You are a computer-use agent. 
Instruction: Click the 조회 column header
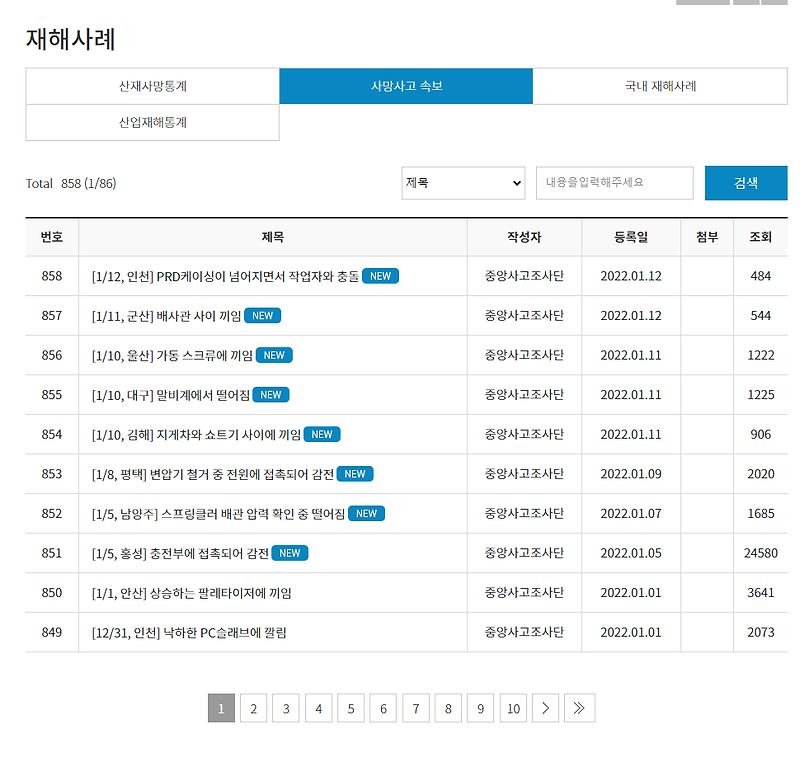tap(760, 237)
